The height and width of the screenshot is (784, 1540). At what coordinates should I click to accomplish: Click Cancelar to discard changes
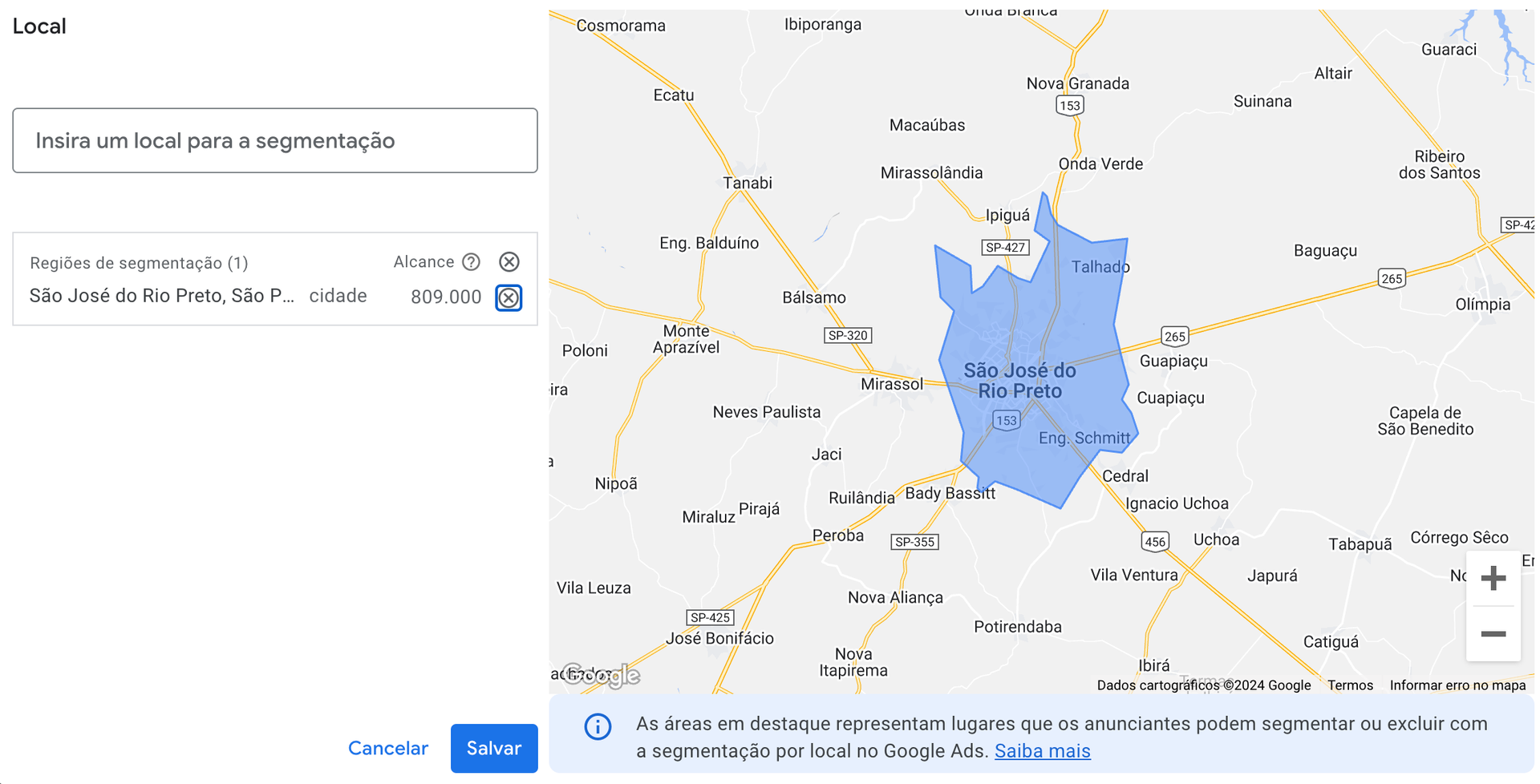(x=387, y=748)
